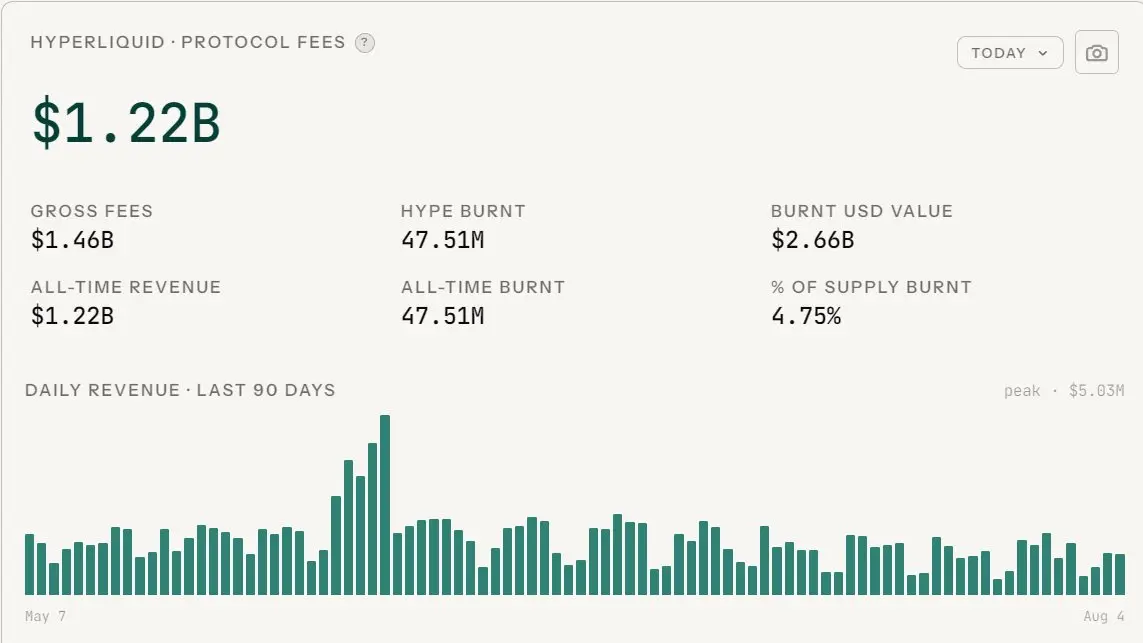
Task: Click the DAILY REVENUE · LAST 90 DAYS heading
Action: click(180, 390)
